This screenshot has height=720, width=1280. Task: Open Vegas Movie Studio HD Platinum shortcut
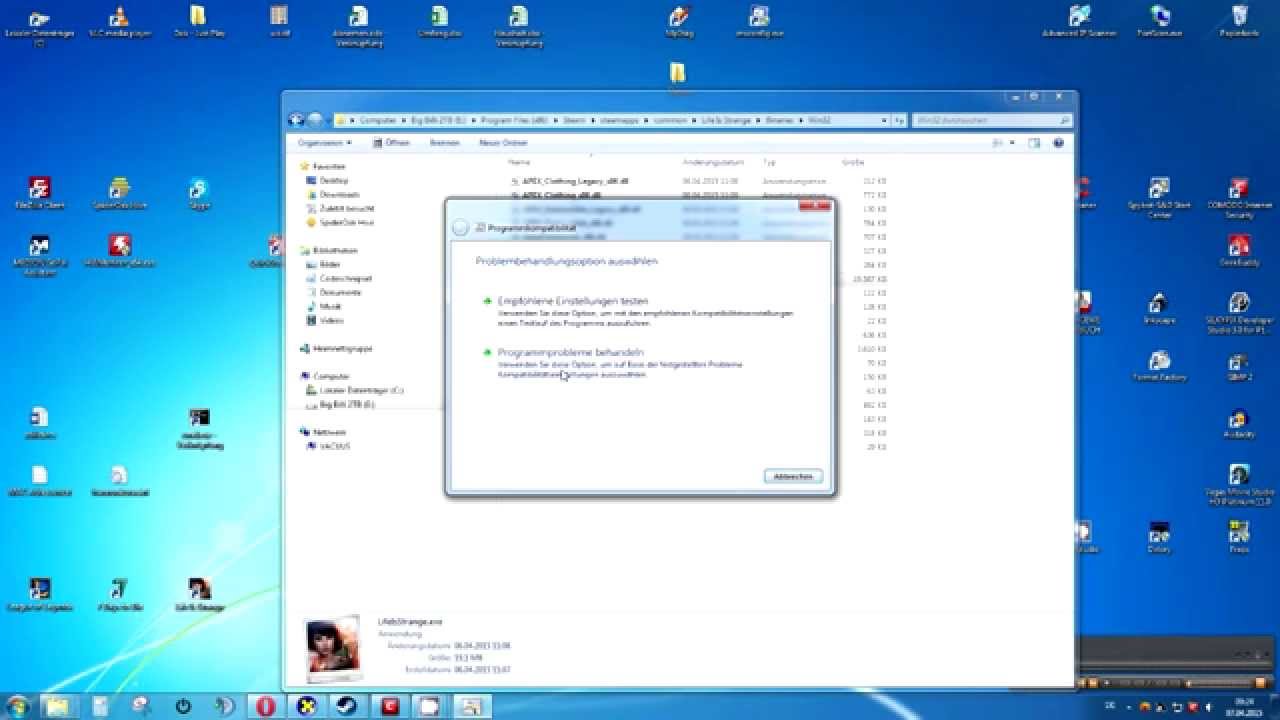point(1239,485)
